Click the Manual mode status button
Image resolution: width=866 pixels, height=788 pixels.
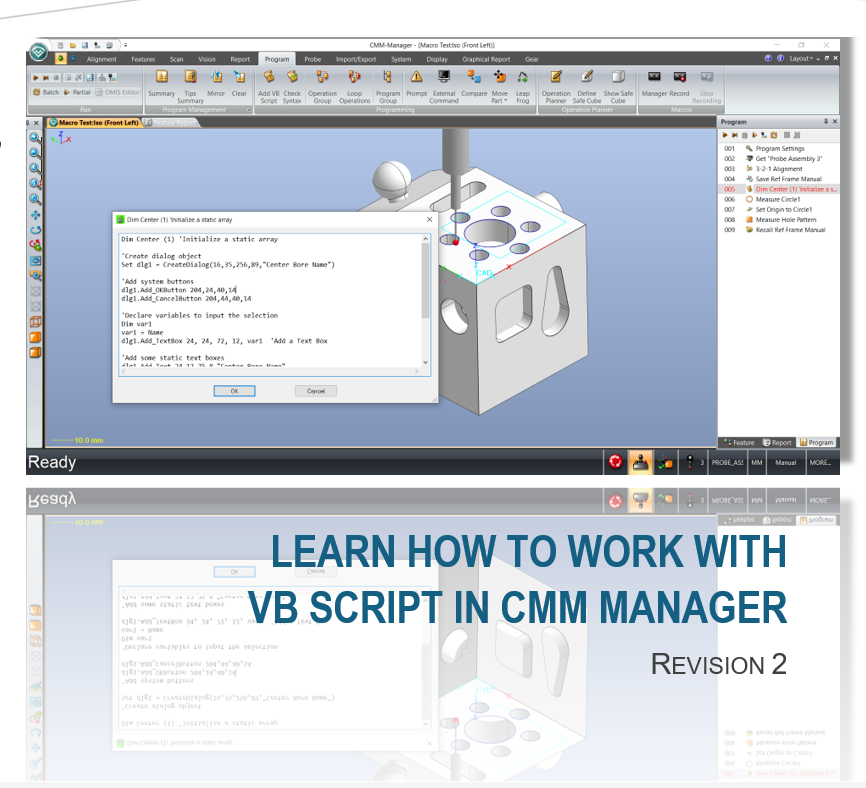tap(785, 463)
